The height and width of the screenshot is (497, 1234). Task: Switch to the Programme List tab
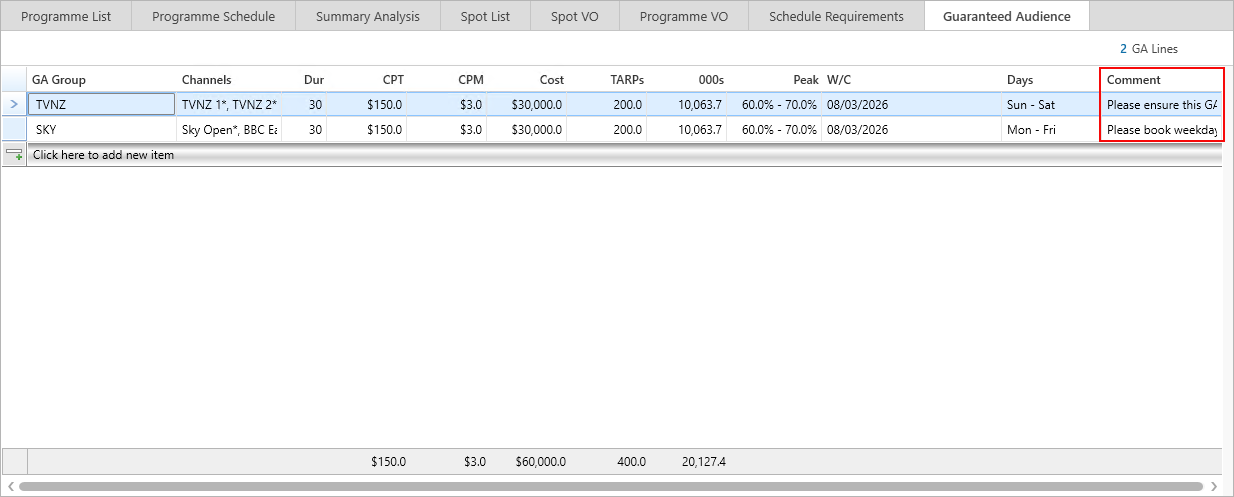(66, 16)
